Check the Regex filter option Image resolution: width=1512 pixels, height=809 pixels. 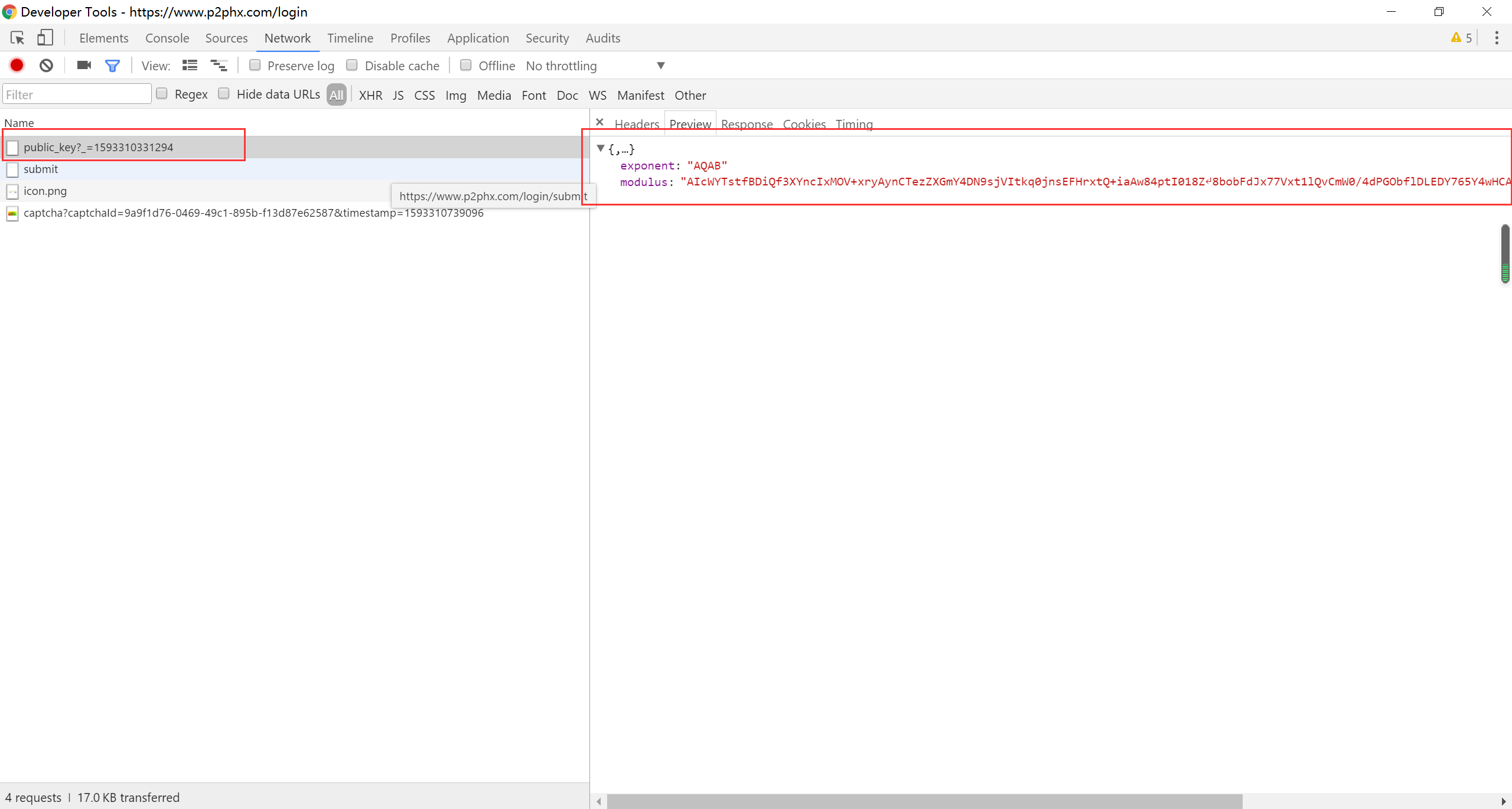162,94
